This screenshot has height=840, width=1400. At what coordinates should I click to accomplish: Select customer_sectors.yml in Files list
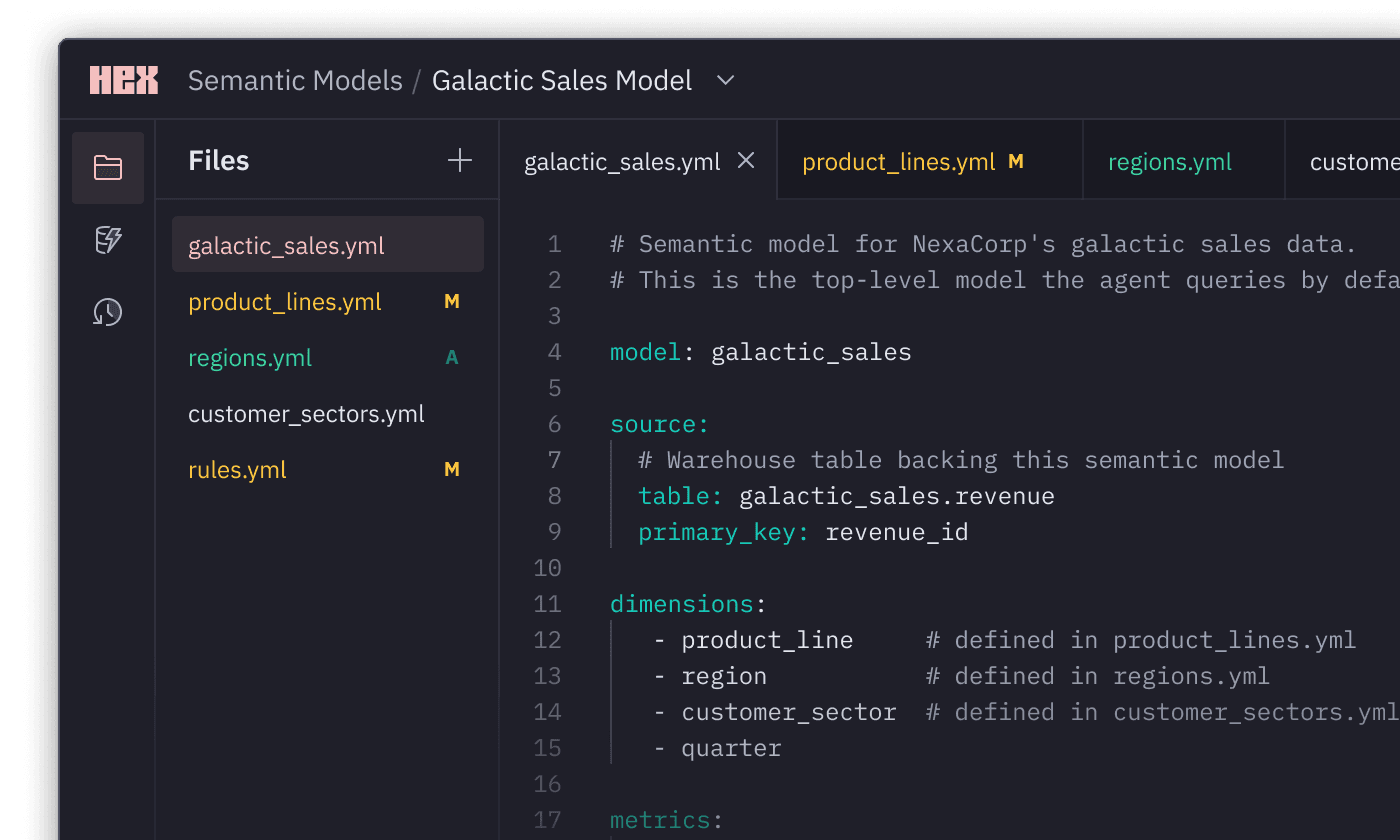[328, 413]
